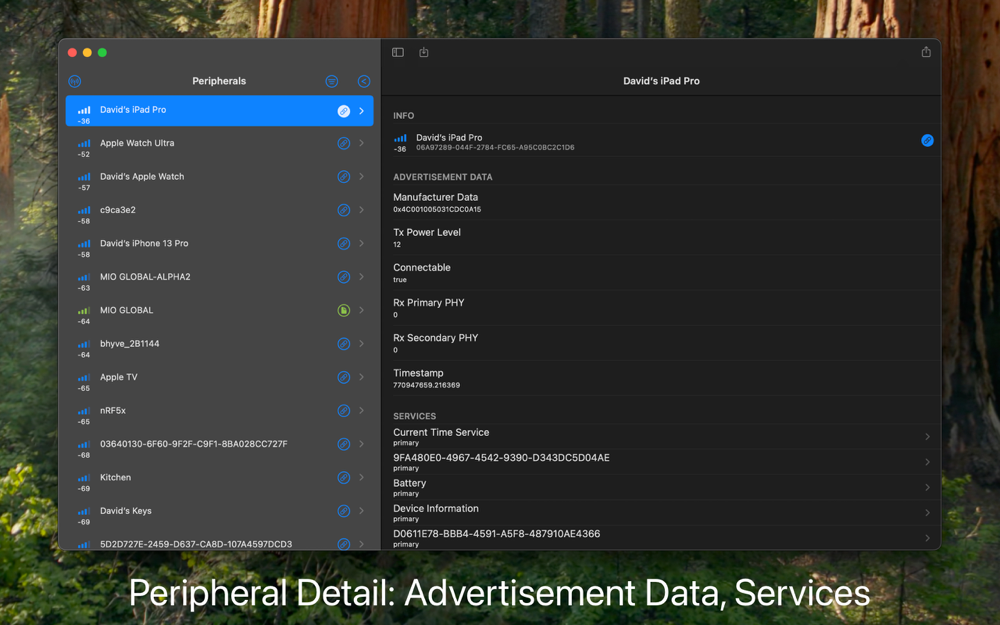Toggle the sidebar panel icon in toolbar
The width and height of the screenshot is (1000, 625).
click(x=398, y=52)
